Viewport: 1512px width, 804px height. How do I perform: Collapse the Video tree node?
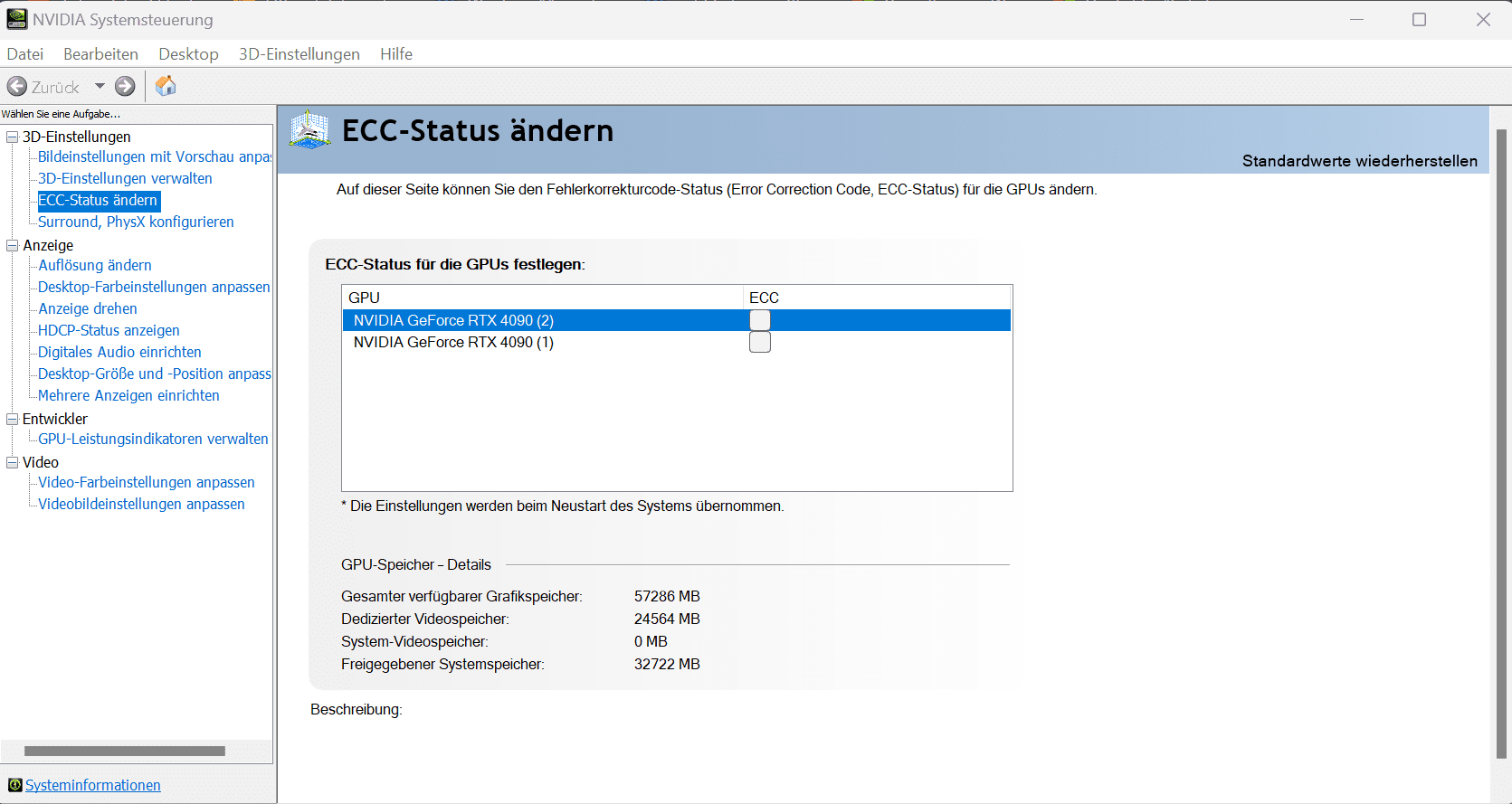(13, 463)
